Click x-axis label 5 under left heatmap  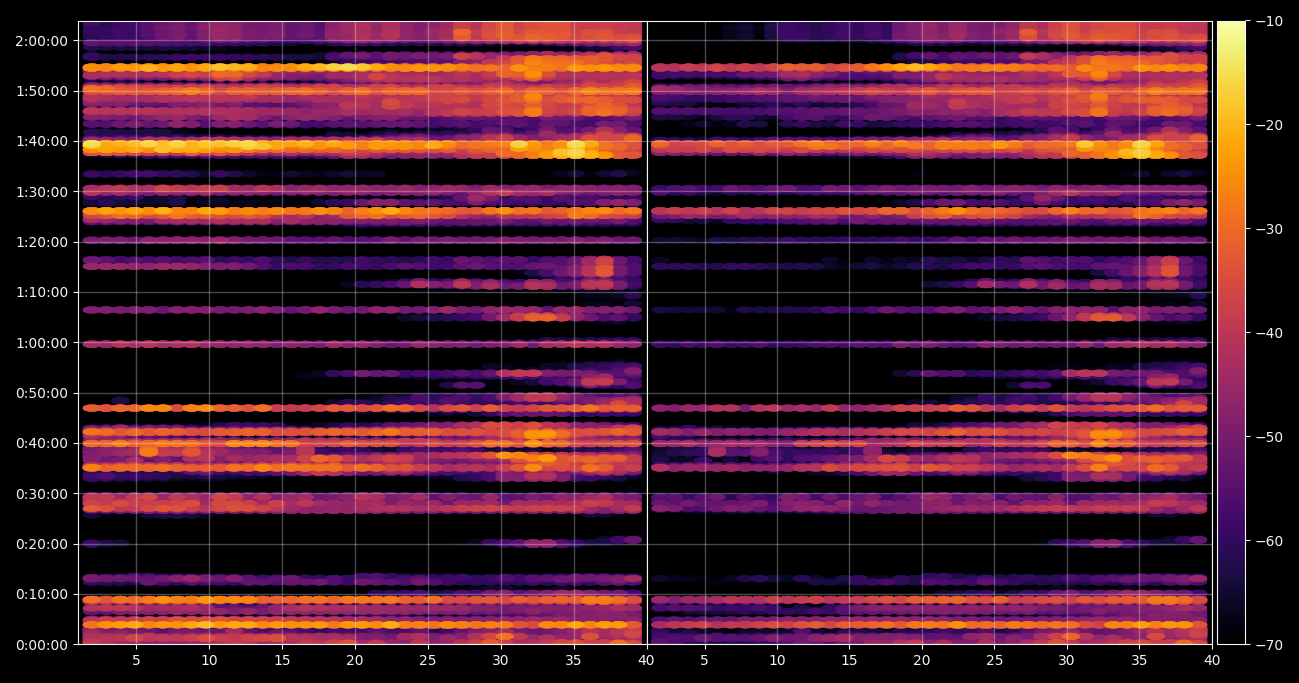[x=136, y=660]
